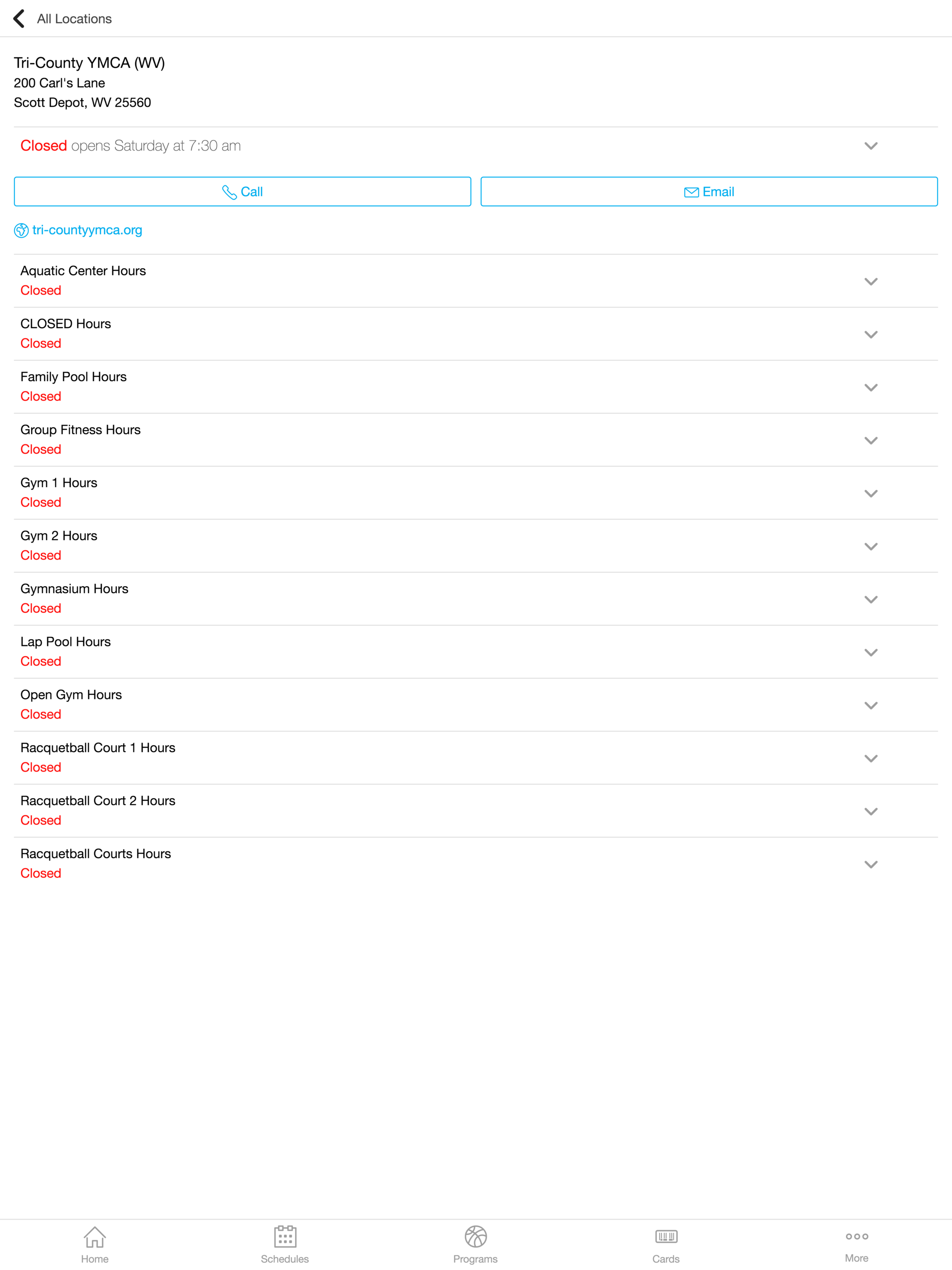Viewport: 952px width, 1270px height.
Task: Expand Racquetball Court 2 Hours chevron
Action: (871, 811)
